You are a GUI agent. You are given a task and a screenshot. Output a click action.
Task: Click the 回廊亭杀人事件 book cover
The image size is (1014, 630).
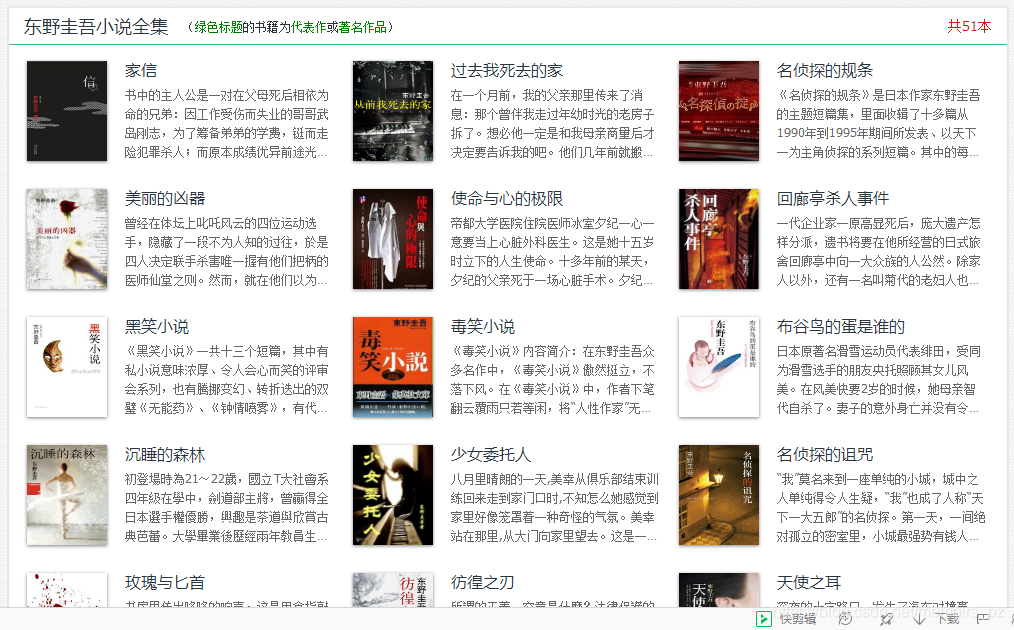718,239
